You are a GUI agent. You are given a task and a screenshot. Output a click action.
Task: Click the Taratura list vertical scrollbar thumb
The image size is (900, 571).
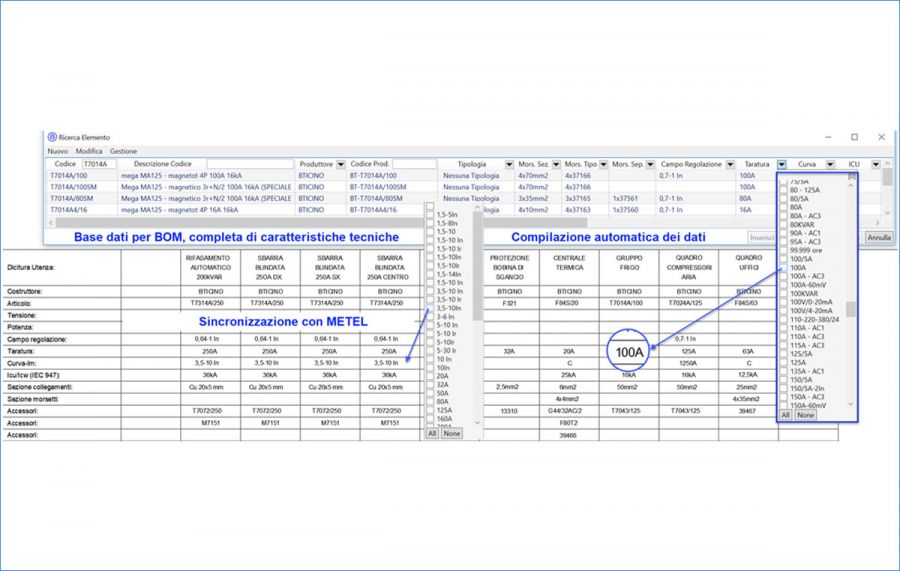tap(851, 309)
